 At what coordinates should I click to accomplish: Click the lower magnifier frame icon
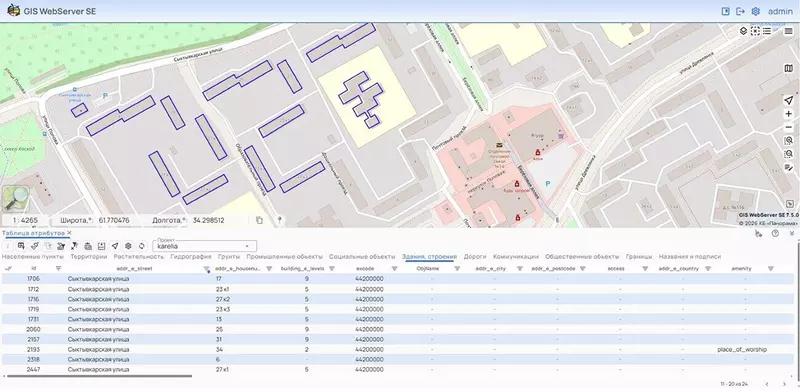point(789,154)
